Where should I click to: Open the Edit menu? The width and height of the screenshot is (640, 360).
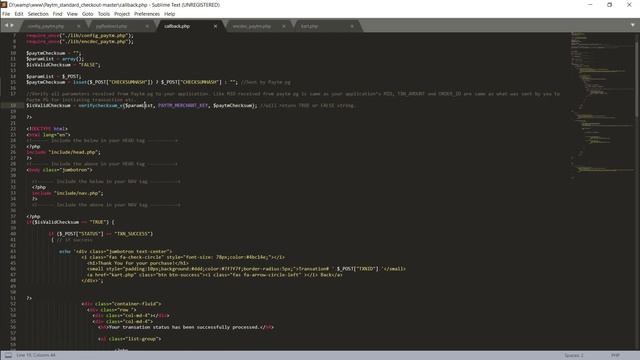click(19, 14)
